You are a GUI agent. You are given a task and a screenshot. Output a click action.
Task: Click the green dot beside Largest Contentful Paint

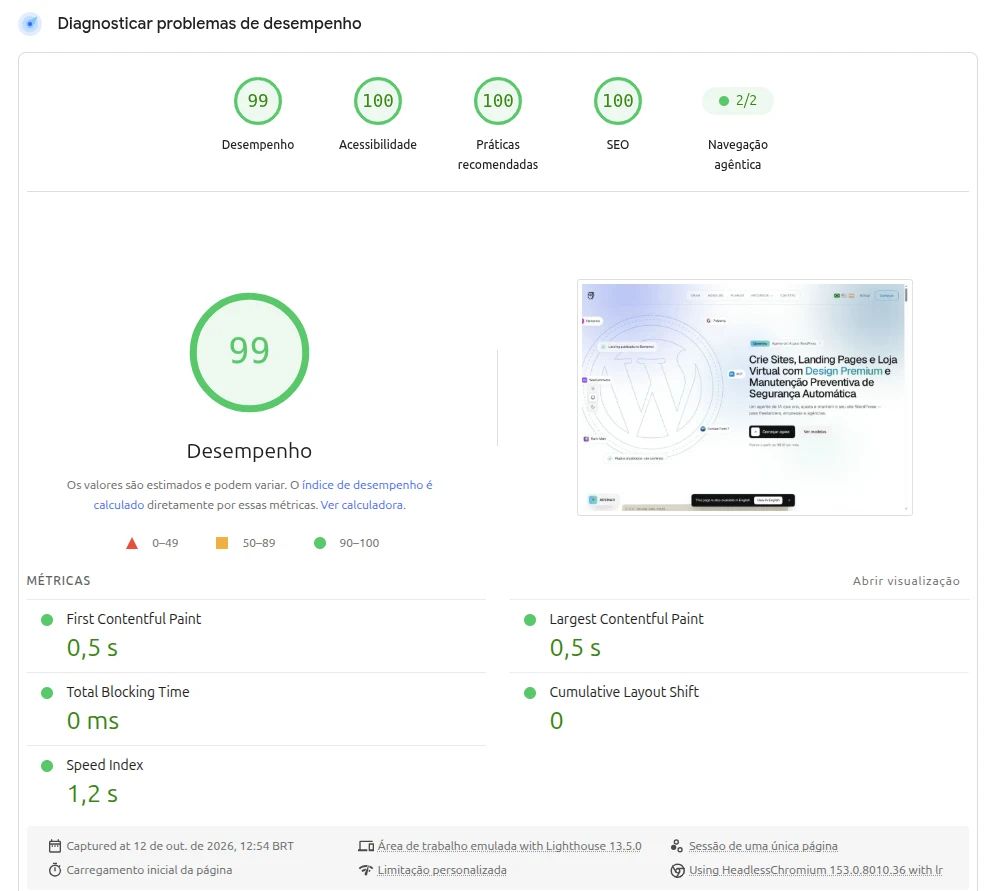point(530,620)
